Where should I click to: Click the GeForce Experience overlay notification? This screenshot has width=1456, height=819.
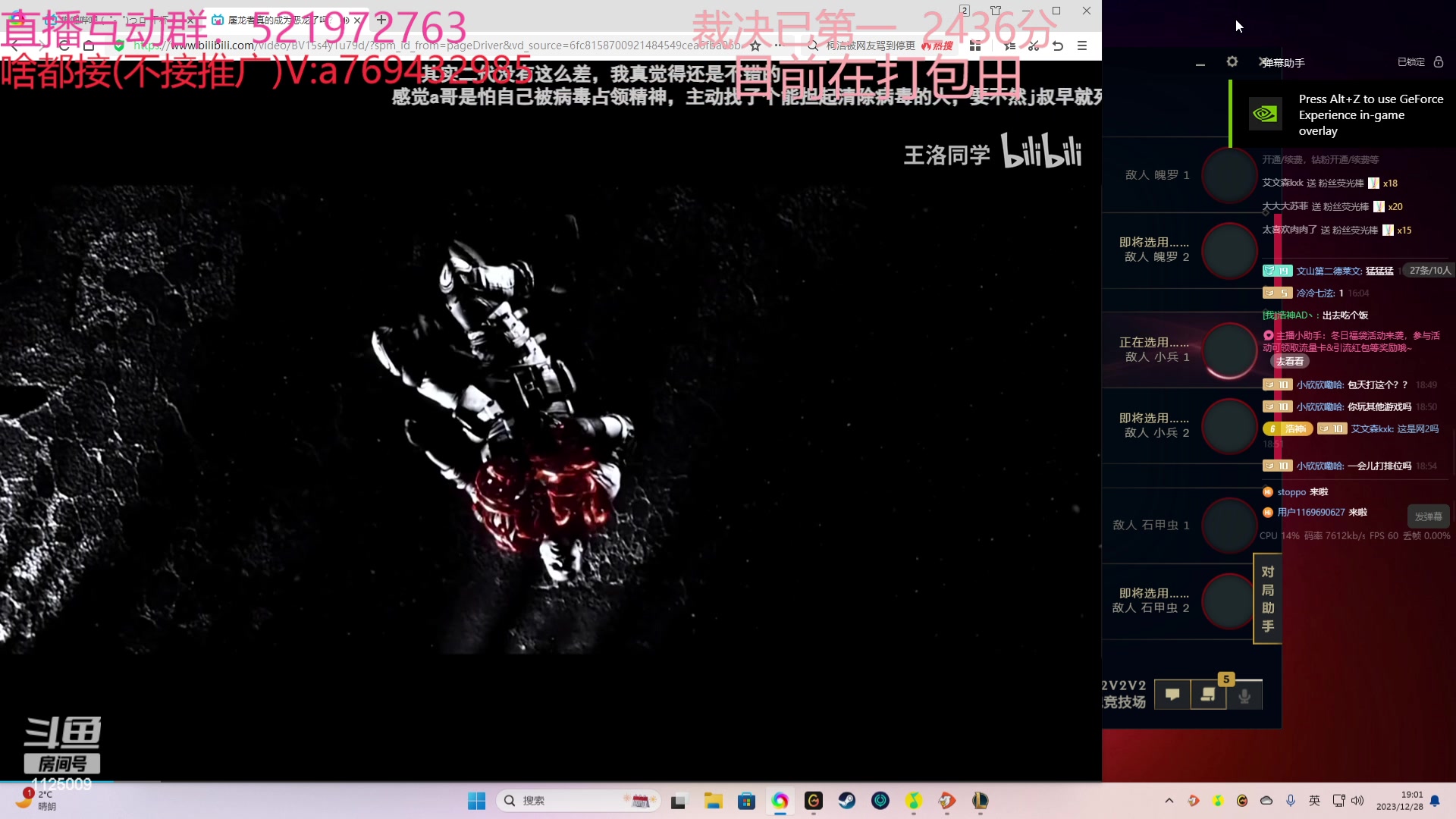[x=1343, y=114]
